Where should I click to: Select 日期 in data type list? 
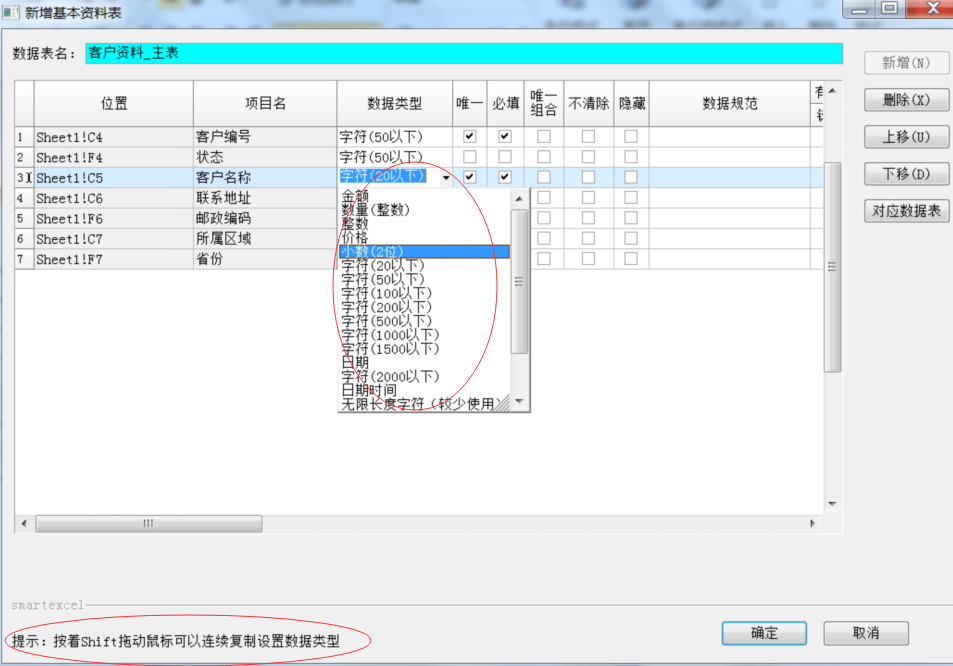[x=424, y=362]
